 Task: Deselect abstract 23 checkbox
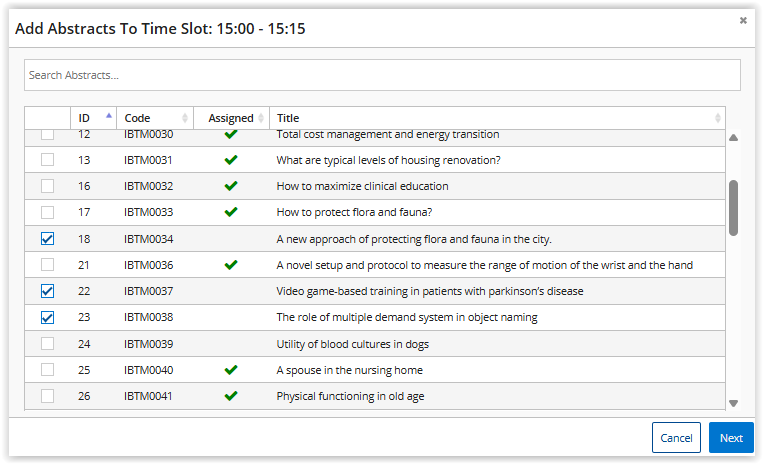[47, 317]
